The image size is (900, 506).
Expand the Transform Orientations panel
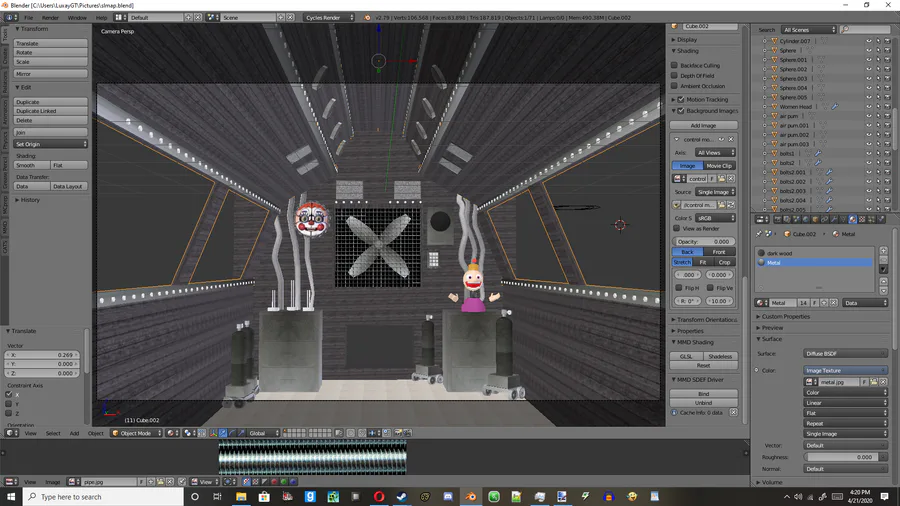pos(705,320)
